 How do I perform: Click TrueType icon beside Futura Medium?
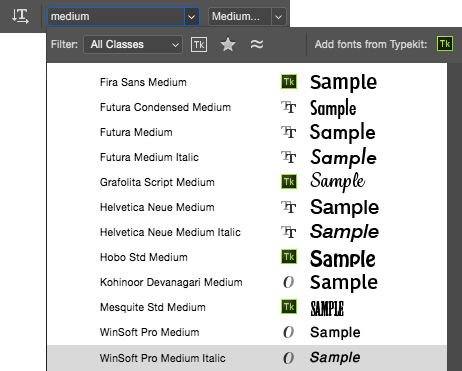coord(289,132)
